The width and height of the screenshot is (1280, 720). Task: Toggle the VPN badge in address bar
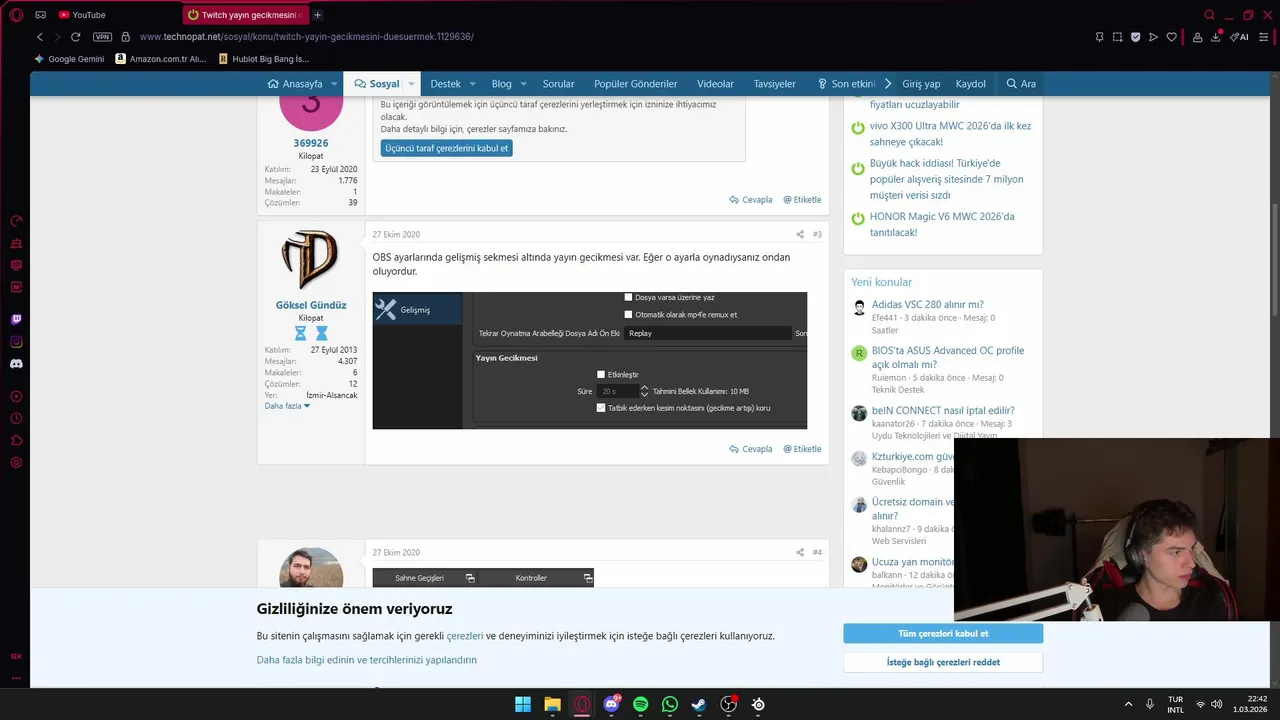(x=102, y=37)
